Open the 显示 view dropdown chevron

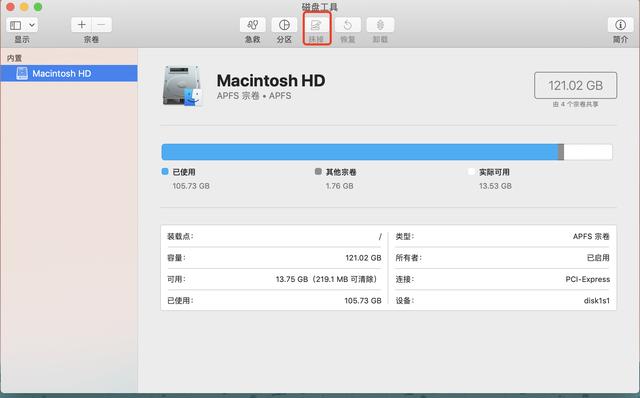pyautogui.click(x=32, y=25)
